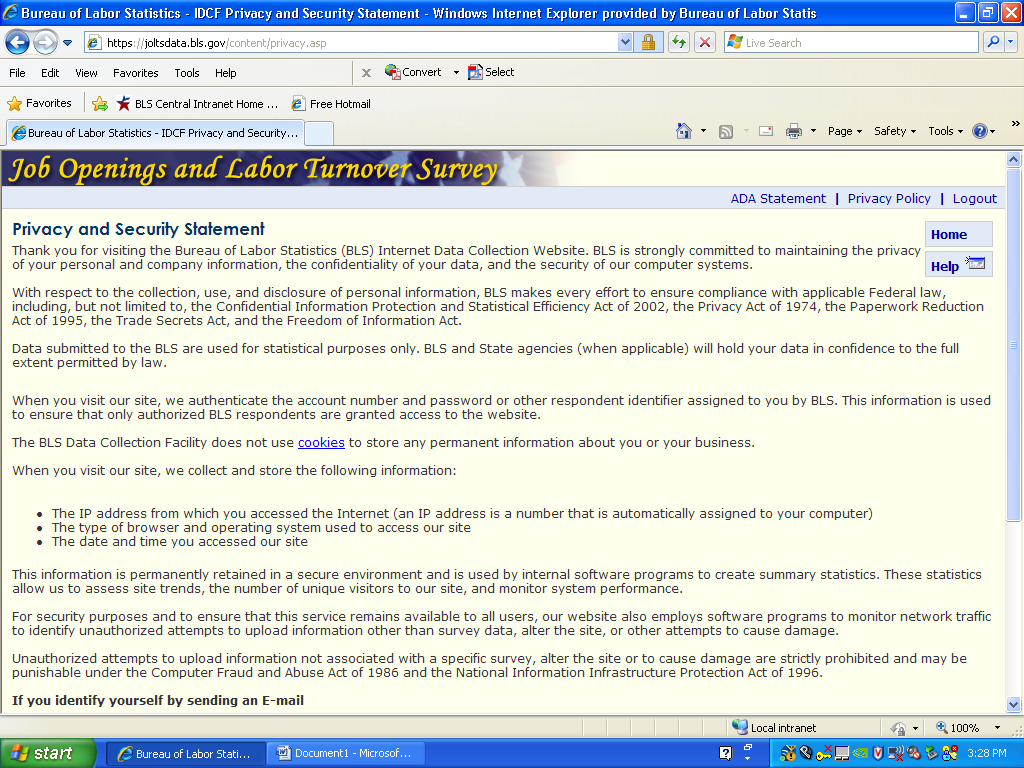Click the Refresh page icon
This screenshot has height=768, width=1024.
[x=679, y=43]
